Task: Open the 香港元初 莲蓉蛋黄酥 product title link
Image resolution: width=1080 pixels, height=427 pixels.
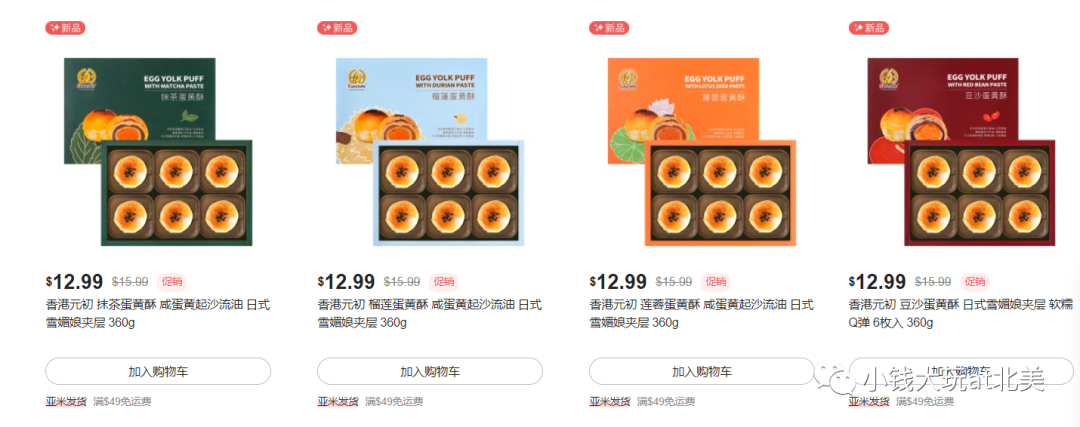Action: 701,313
